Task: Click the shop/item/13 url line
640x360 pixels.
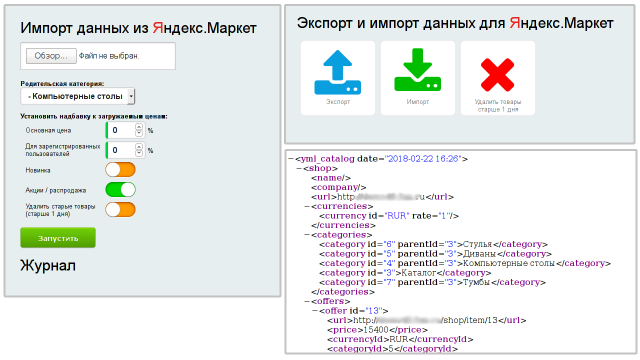Action: click(x=427, y=320)
